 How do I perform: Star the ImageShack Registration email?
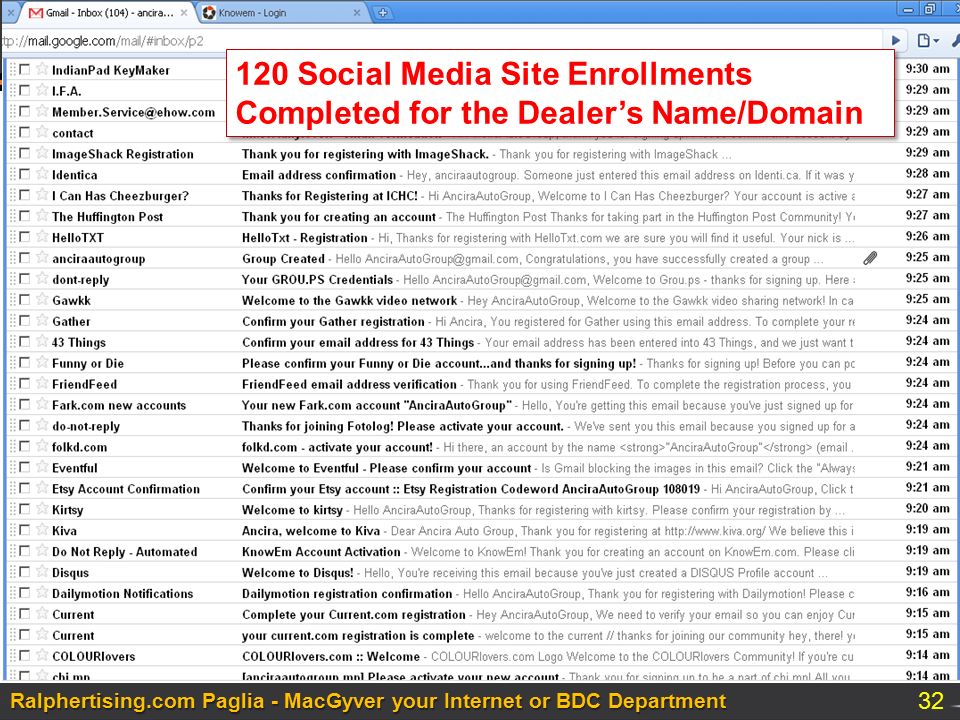tap(42, 152)
